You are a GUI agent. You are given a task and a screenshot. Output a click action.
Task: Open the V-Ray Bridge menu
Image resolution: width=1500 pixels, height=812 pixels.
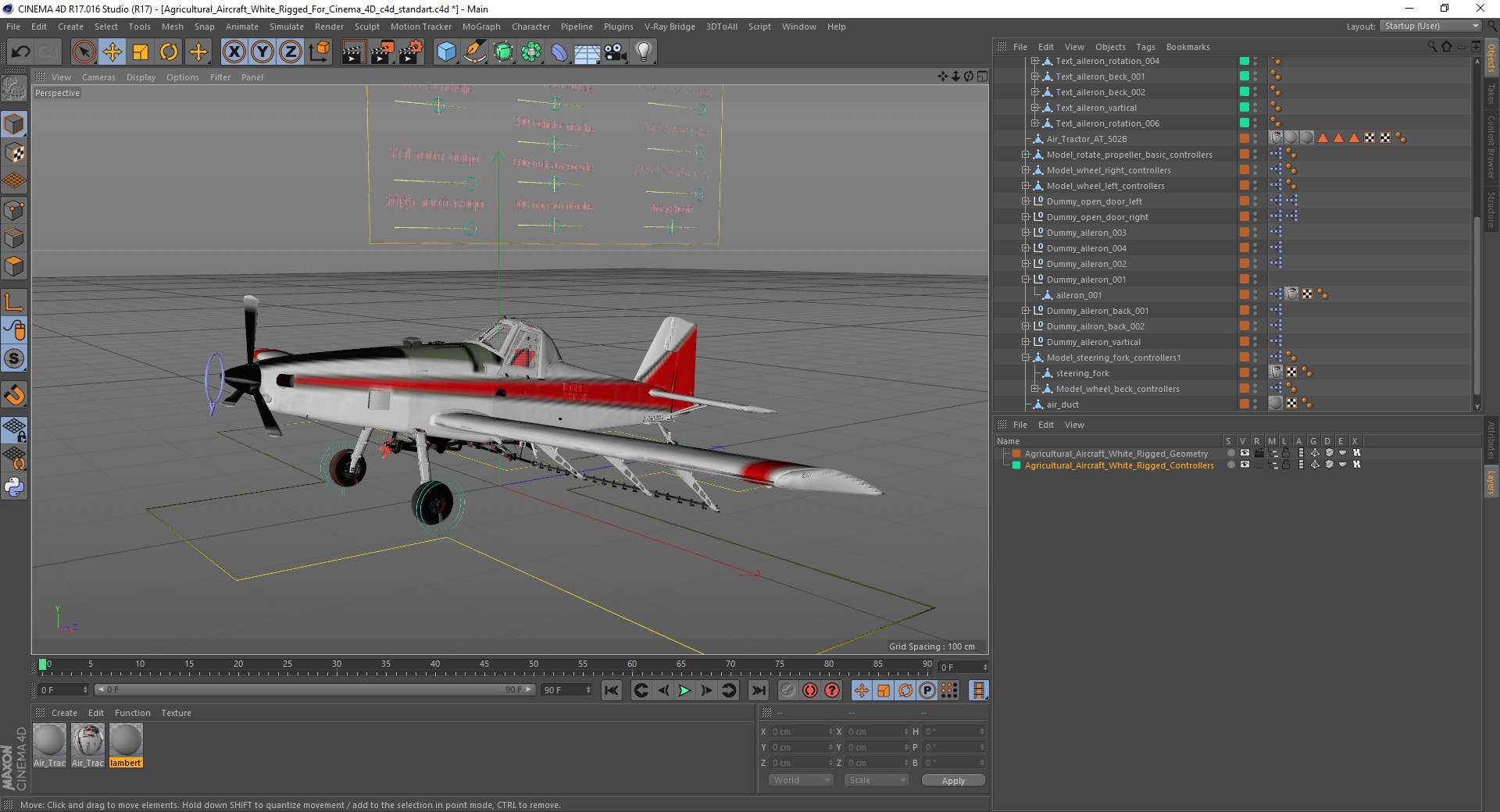670,27
